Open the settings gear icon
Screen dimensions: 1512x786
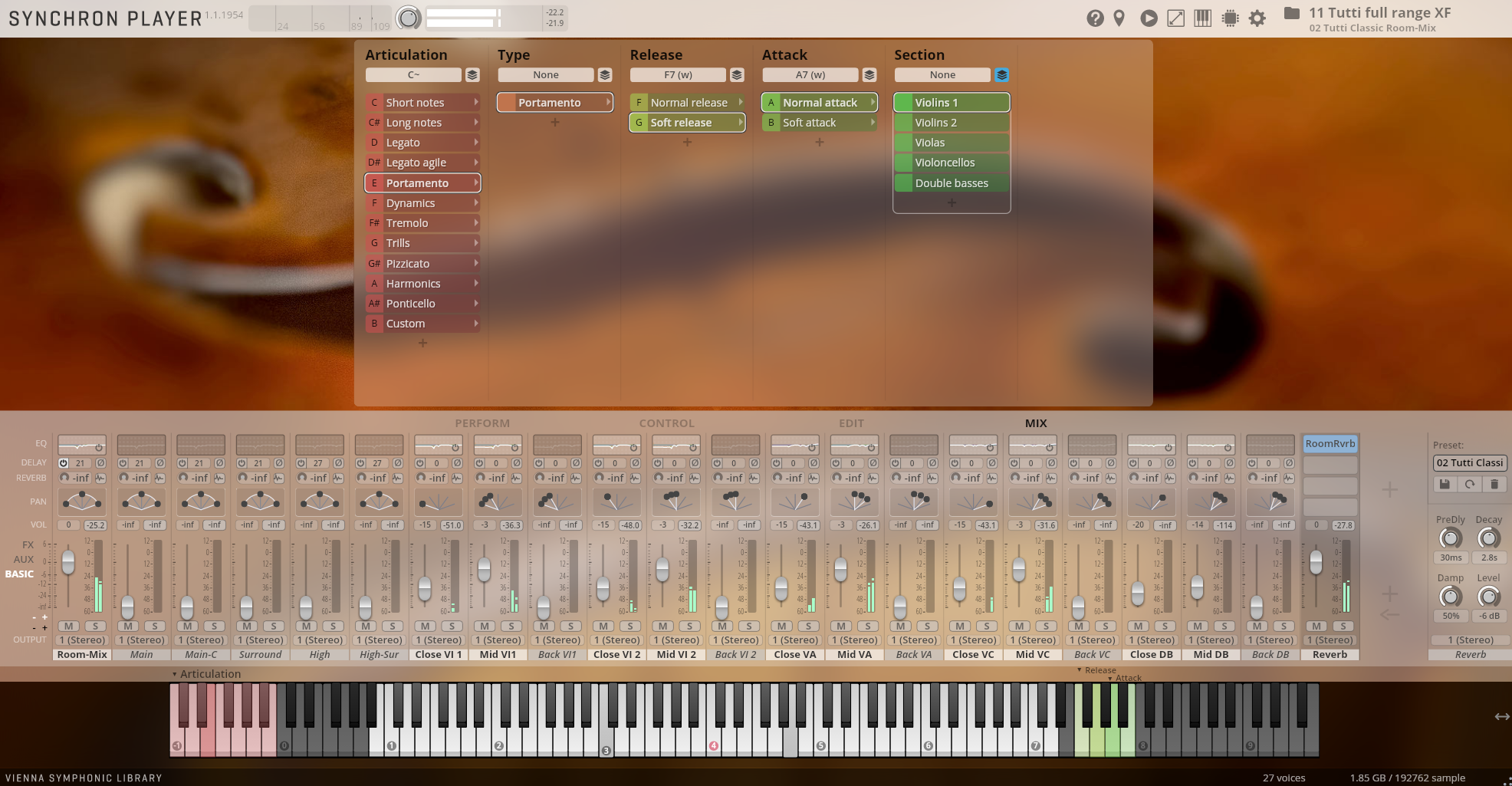coord(1257,18)
